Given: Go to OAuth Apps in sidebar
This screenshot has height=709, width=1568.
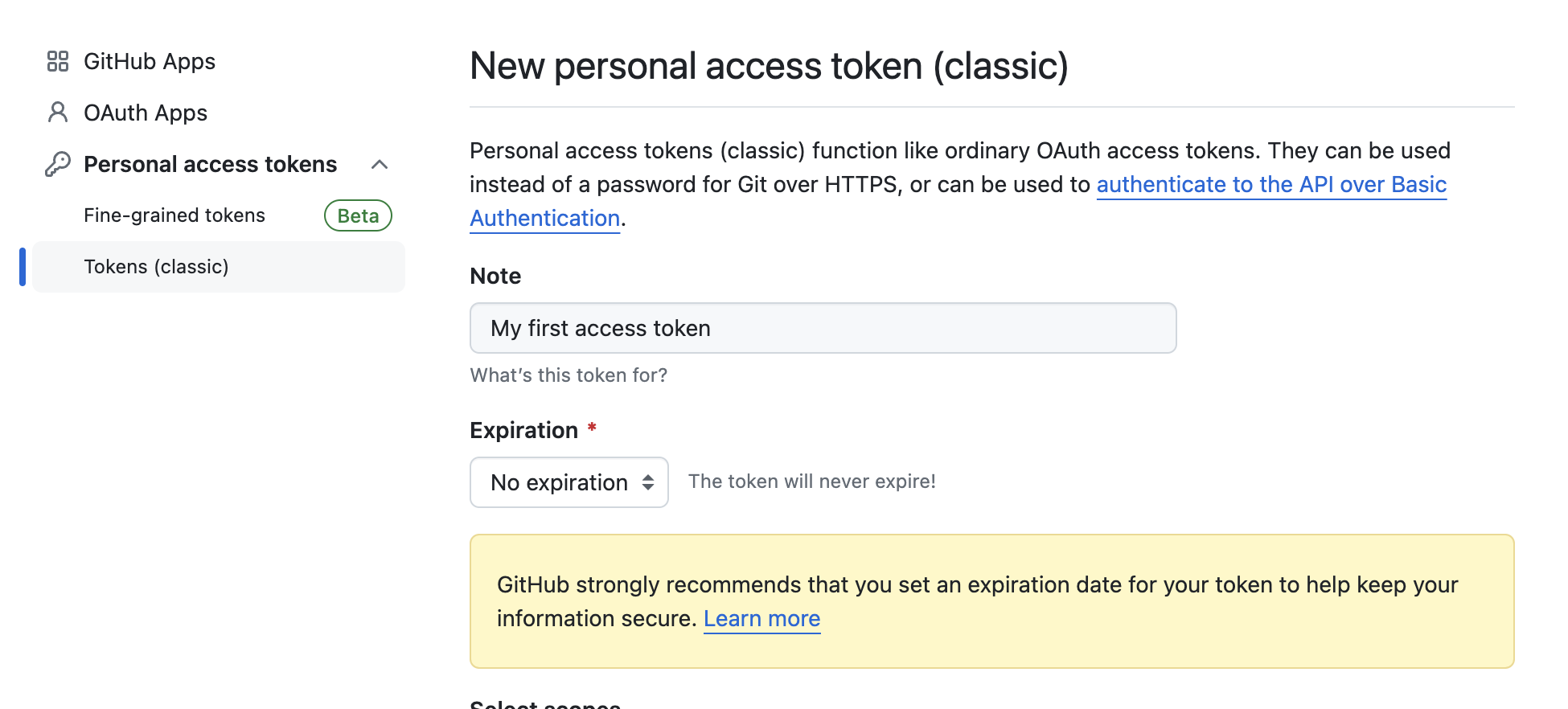Looking at the screenshot, I should (x=146, y=113).
